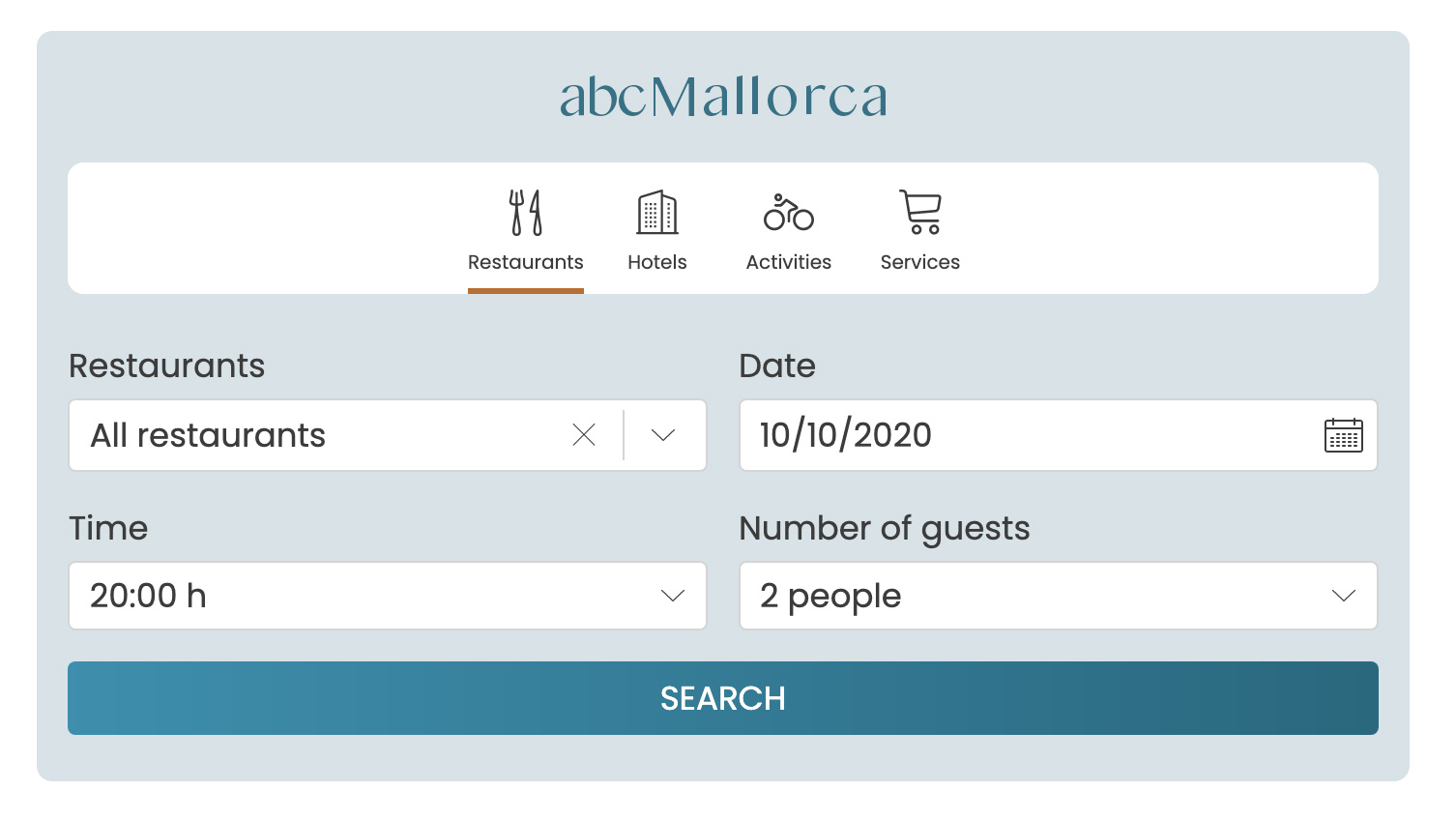The height and width of the screenshot is (820, 1456).
Task: Choose the Services shopping cart icon
Action: point(920,212)
